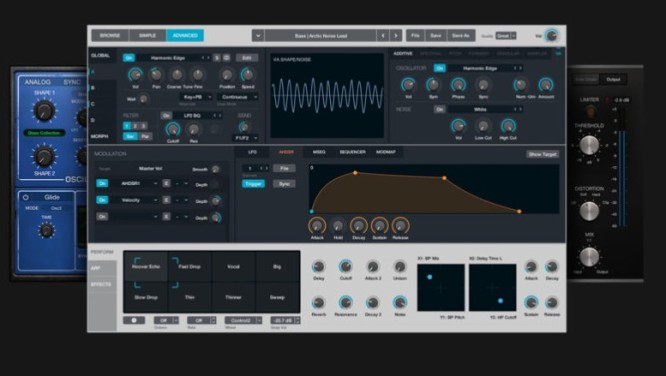Click the Save button
Image resolution: width=666 pixels, height=376 pixels.
click(x=436, y=36)
